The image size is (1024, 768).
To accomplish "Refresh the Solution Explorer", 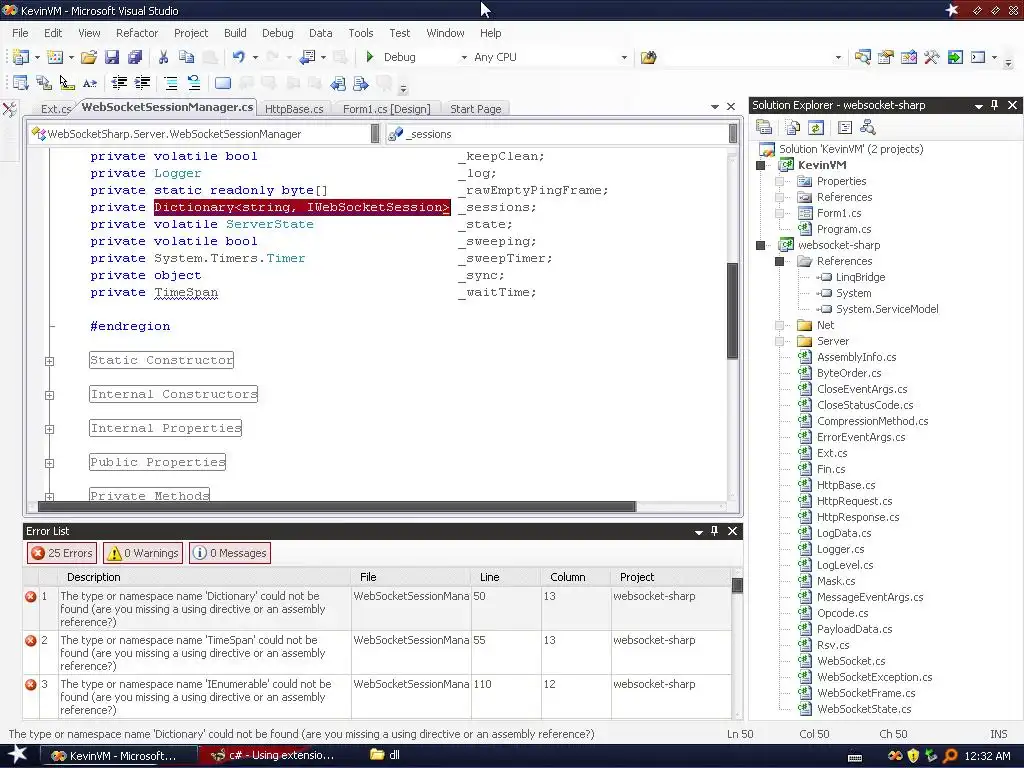I will (x=816, y=127).
